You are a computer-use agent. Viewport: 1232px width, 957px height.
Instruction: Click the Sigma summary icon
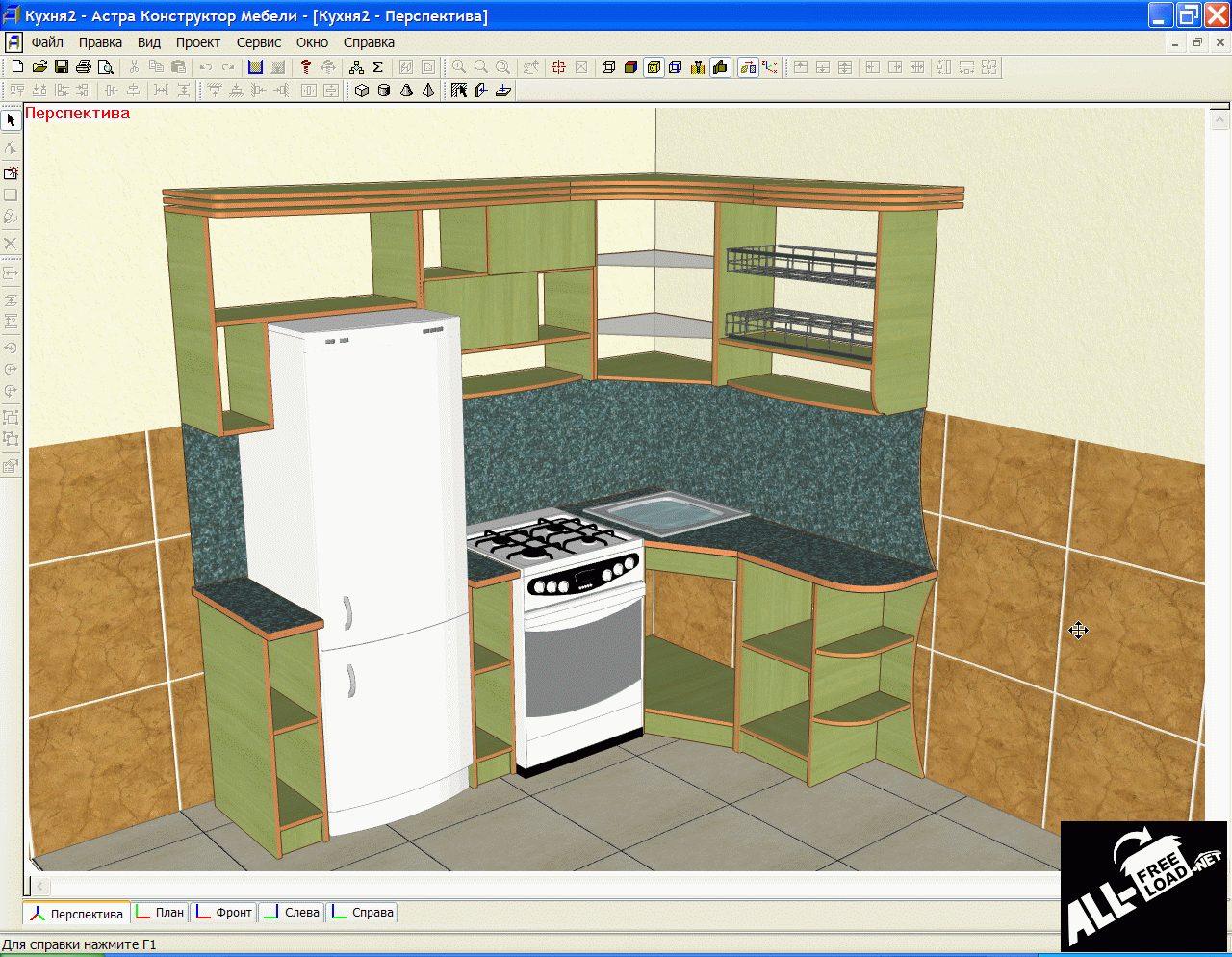point(378,67)
